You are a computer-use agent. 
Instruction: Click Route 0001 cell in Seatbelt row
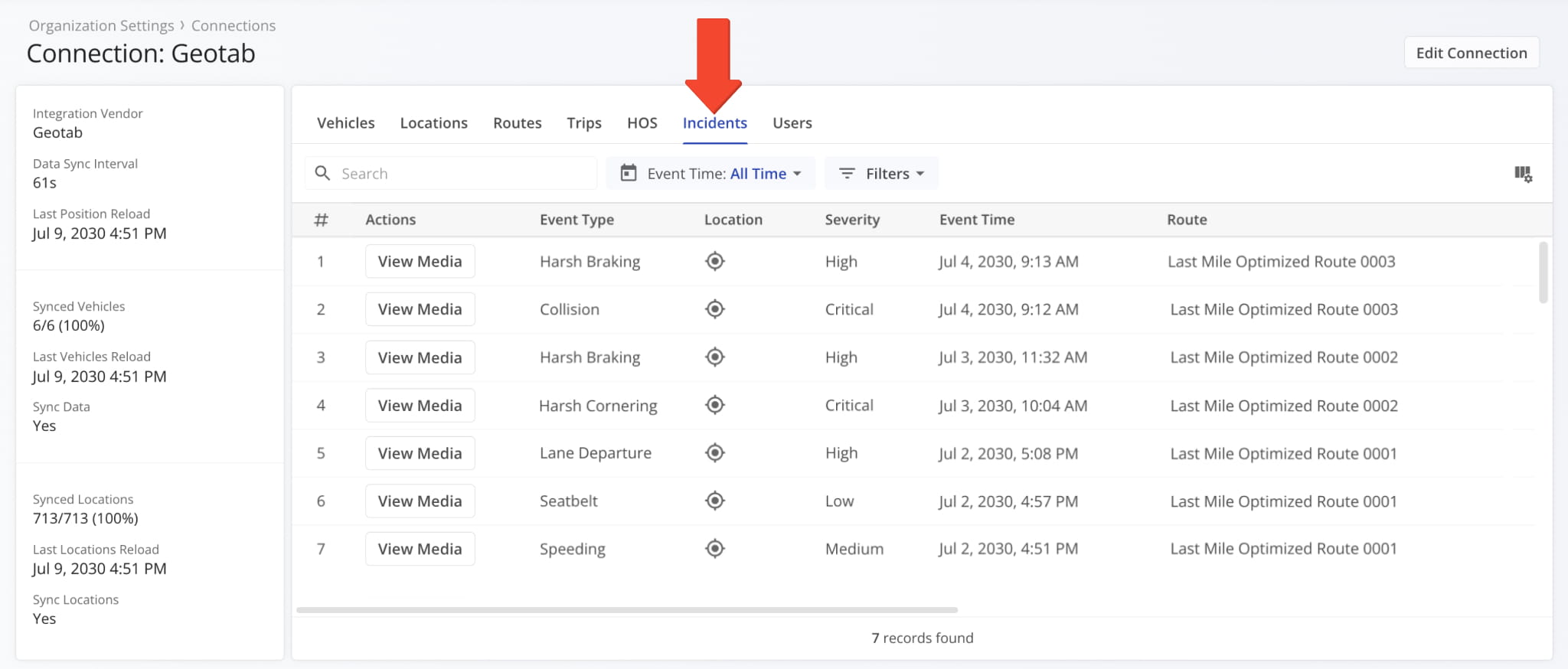(1283, 501)
